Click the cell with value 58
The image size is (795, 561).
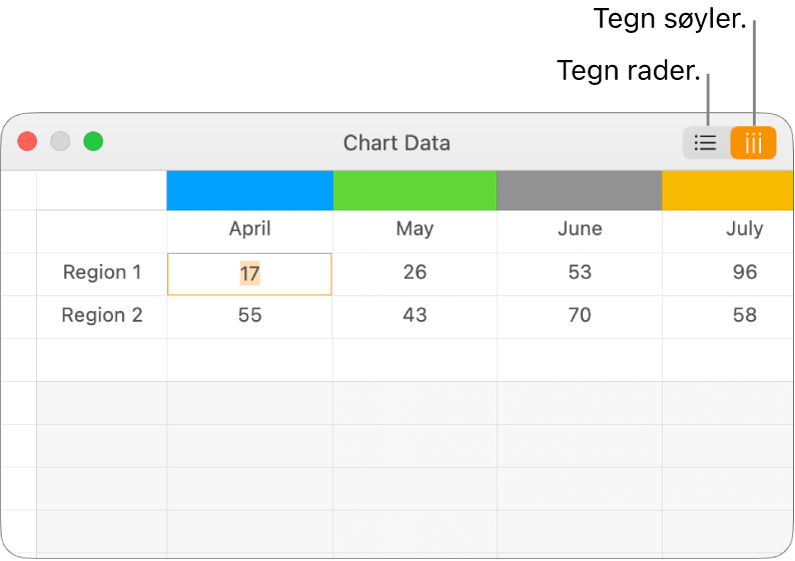click(744, 315)
